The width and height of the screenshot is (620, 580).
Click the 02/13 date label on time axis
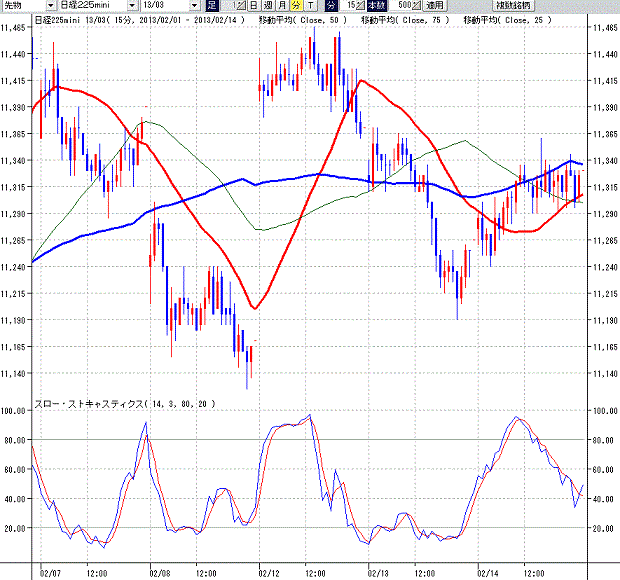[378, 573]
